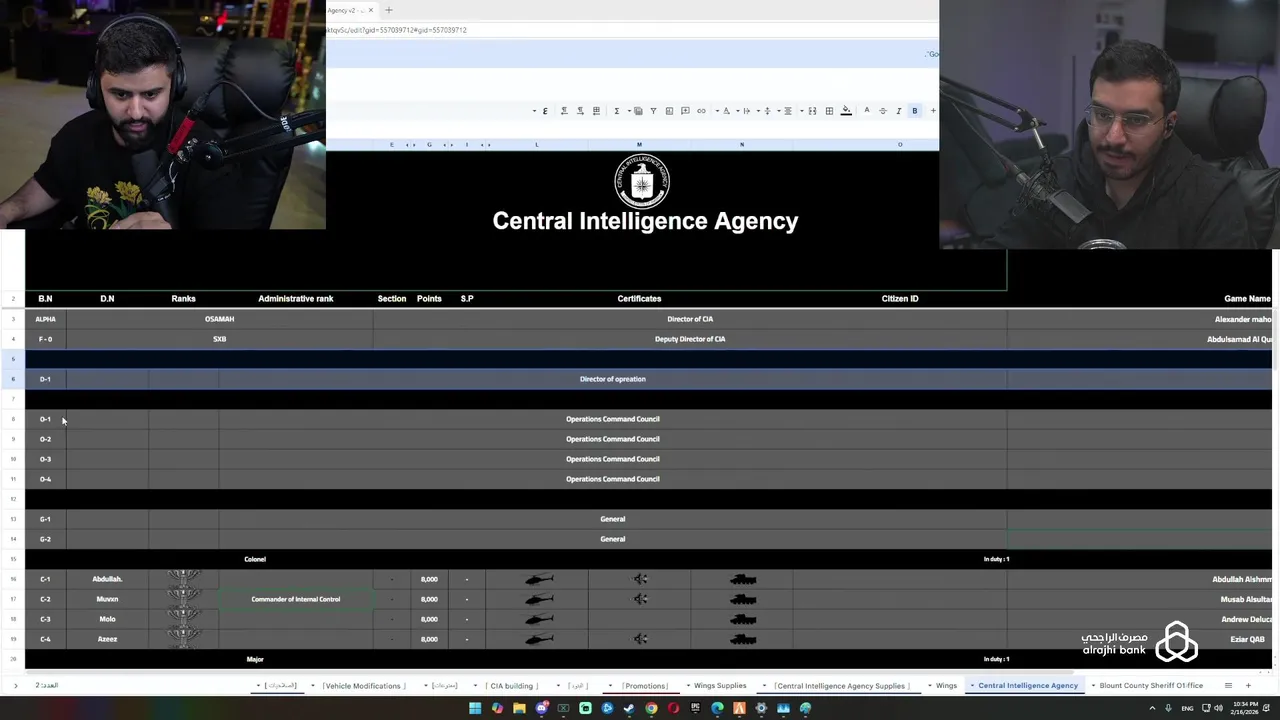Close the Agency v2 browser tab
The image size is (1280, 720).
370,10
